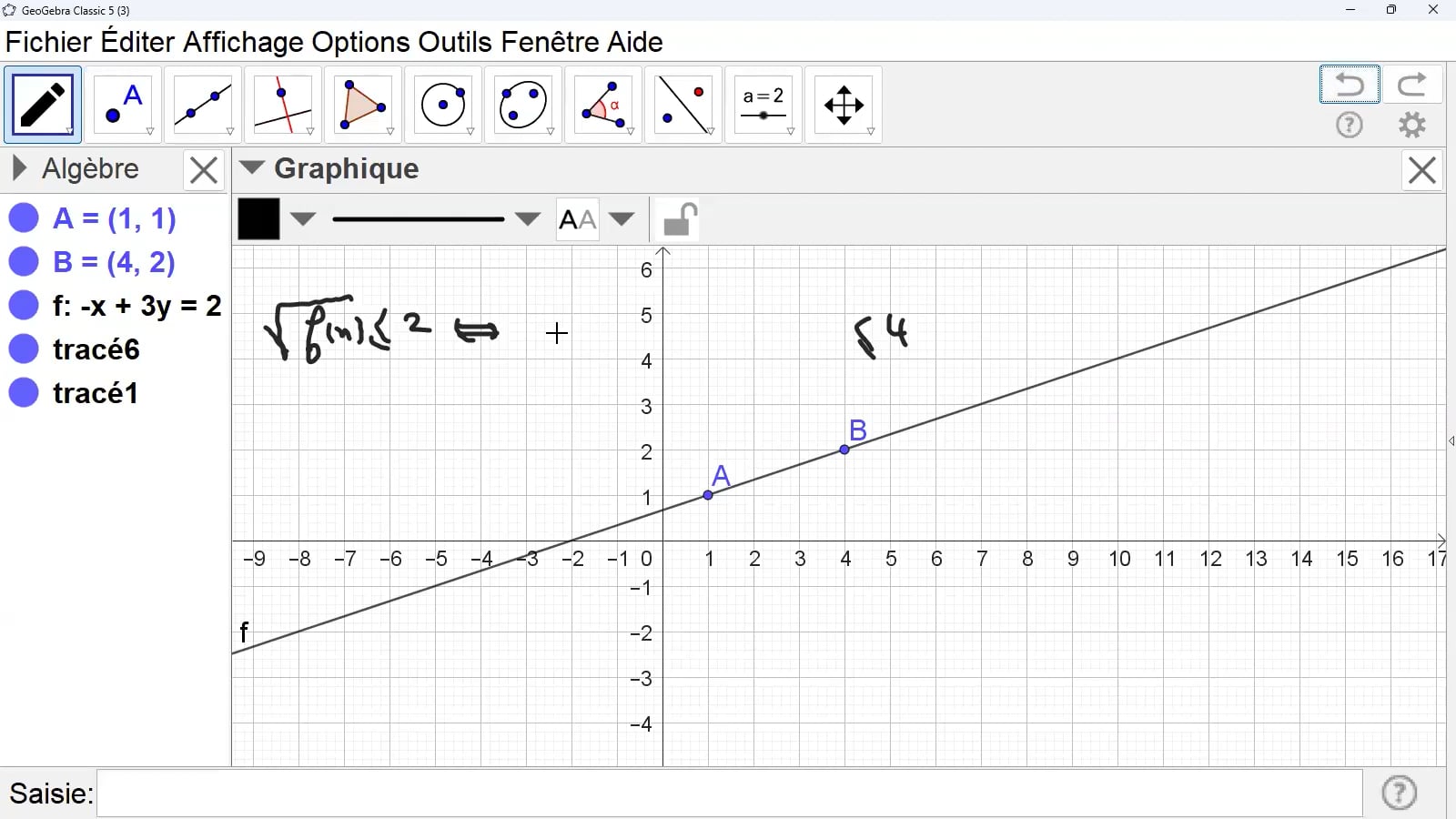Screen dimensions: 1456x819
Task: Click the Saisie input field
Action: click(728, 794)
